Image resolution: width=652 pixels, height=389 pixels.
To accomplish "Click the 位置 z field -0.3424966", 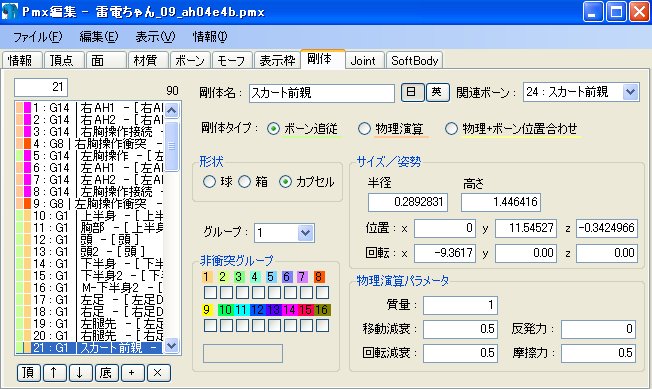I will tap(607, 228).
